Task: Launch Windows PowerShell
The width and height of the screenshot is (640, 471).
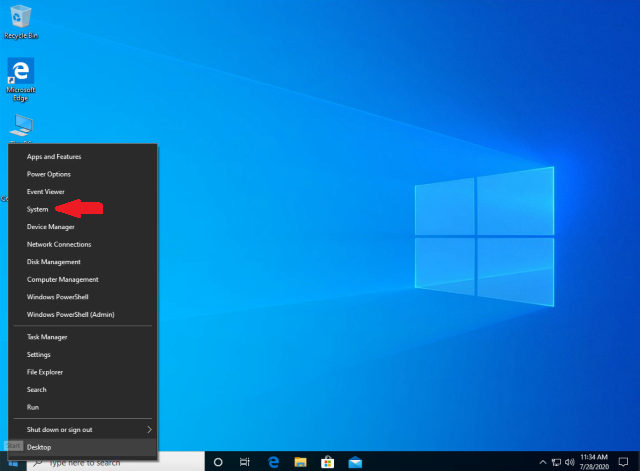Action: [82, 297]
